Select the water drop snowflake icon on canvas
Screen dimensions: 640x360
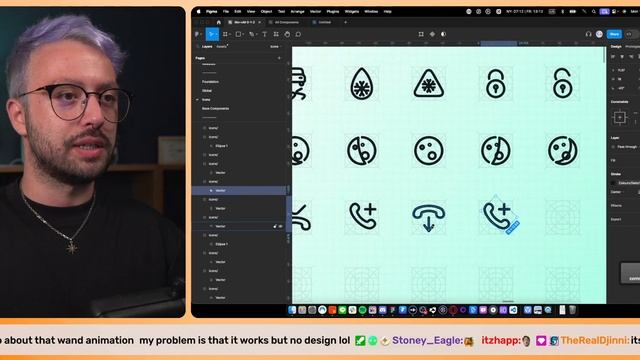[362, 84]
